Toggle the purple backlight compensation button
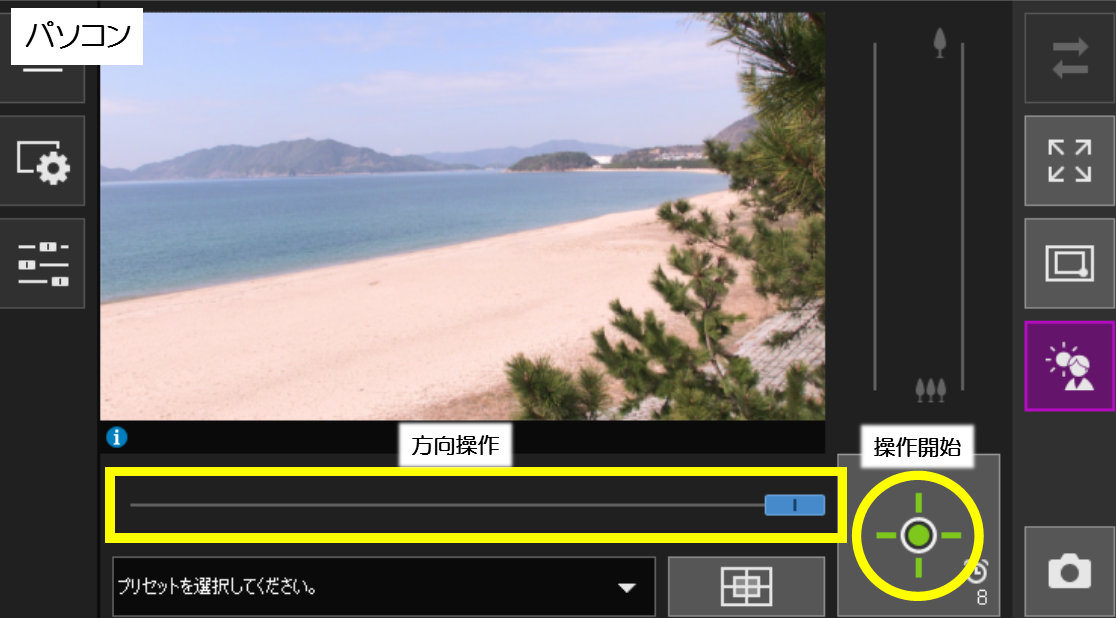 pyautogui.click(x=1069, y=366)
